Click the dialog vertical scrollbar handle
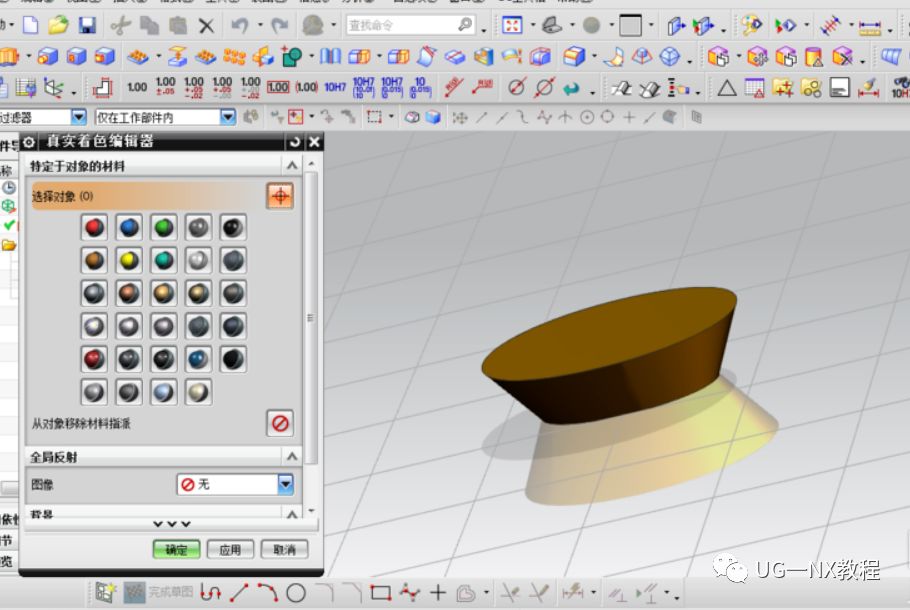910x610 pixels. click(x=311, y=318)
